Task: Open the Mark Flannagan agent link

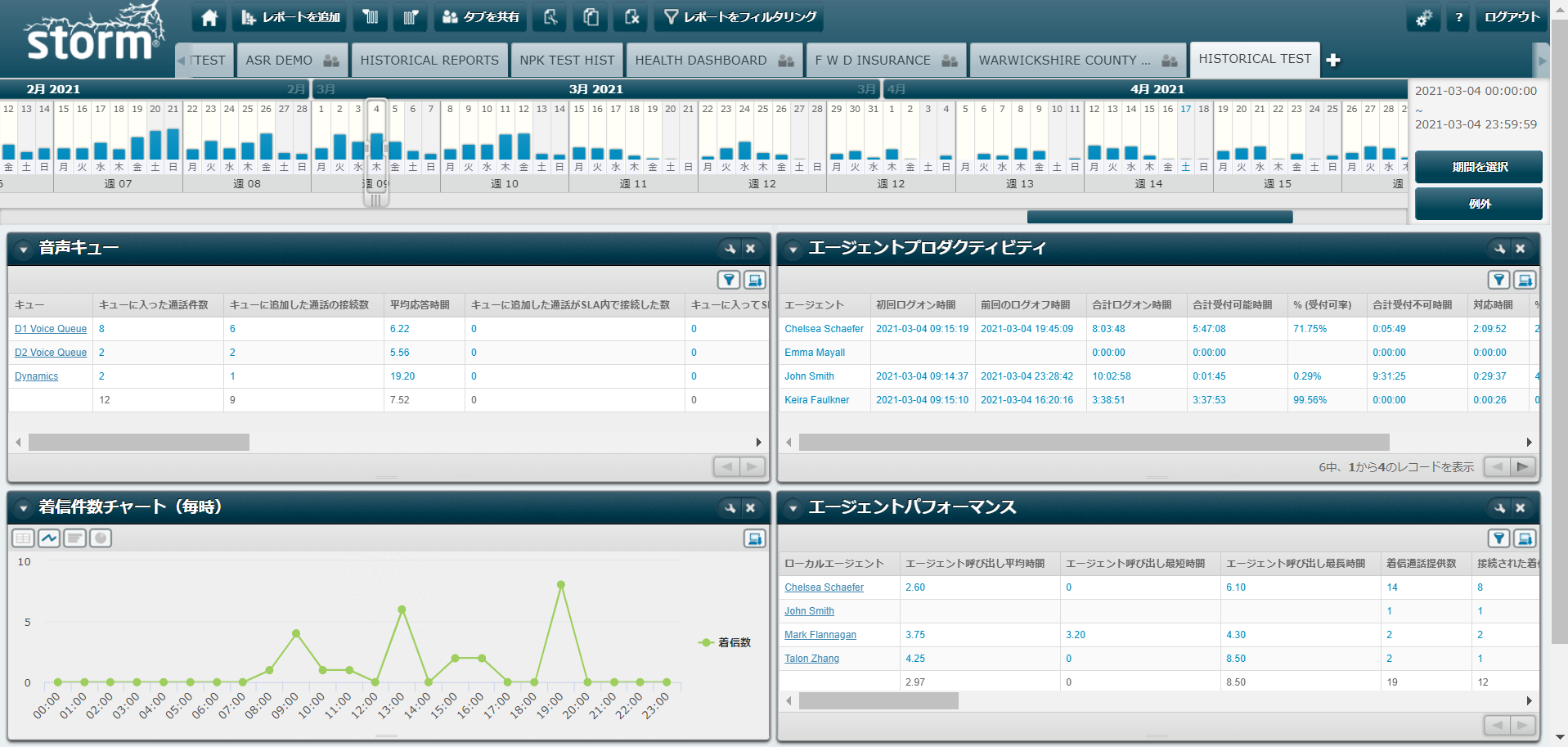Action: 820,635
